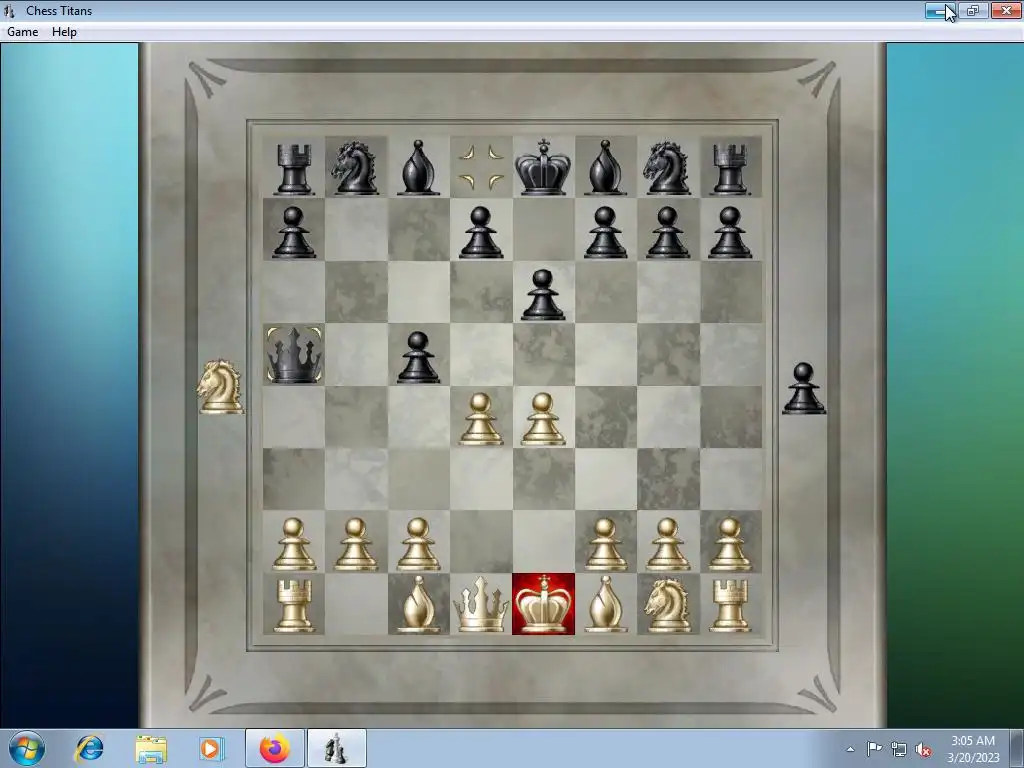Open the Help menu
Image resolution: width=1024 pixels, height=768 pixels.
[64, 31]
